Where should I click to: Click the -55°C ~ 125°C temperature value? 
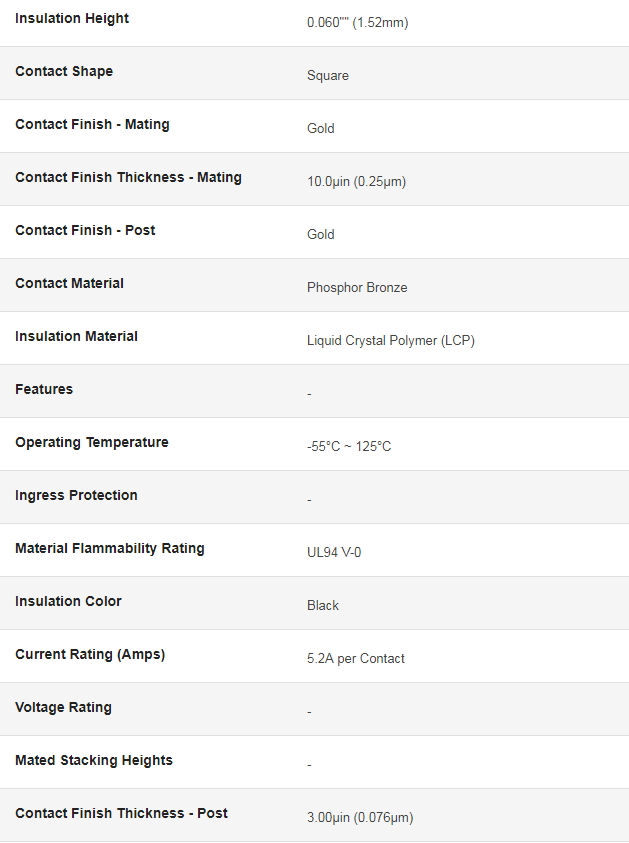(349, 447)
